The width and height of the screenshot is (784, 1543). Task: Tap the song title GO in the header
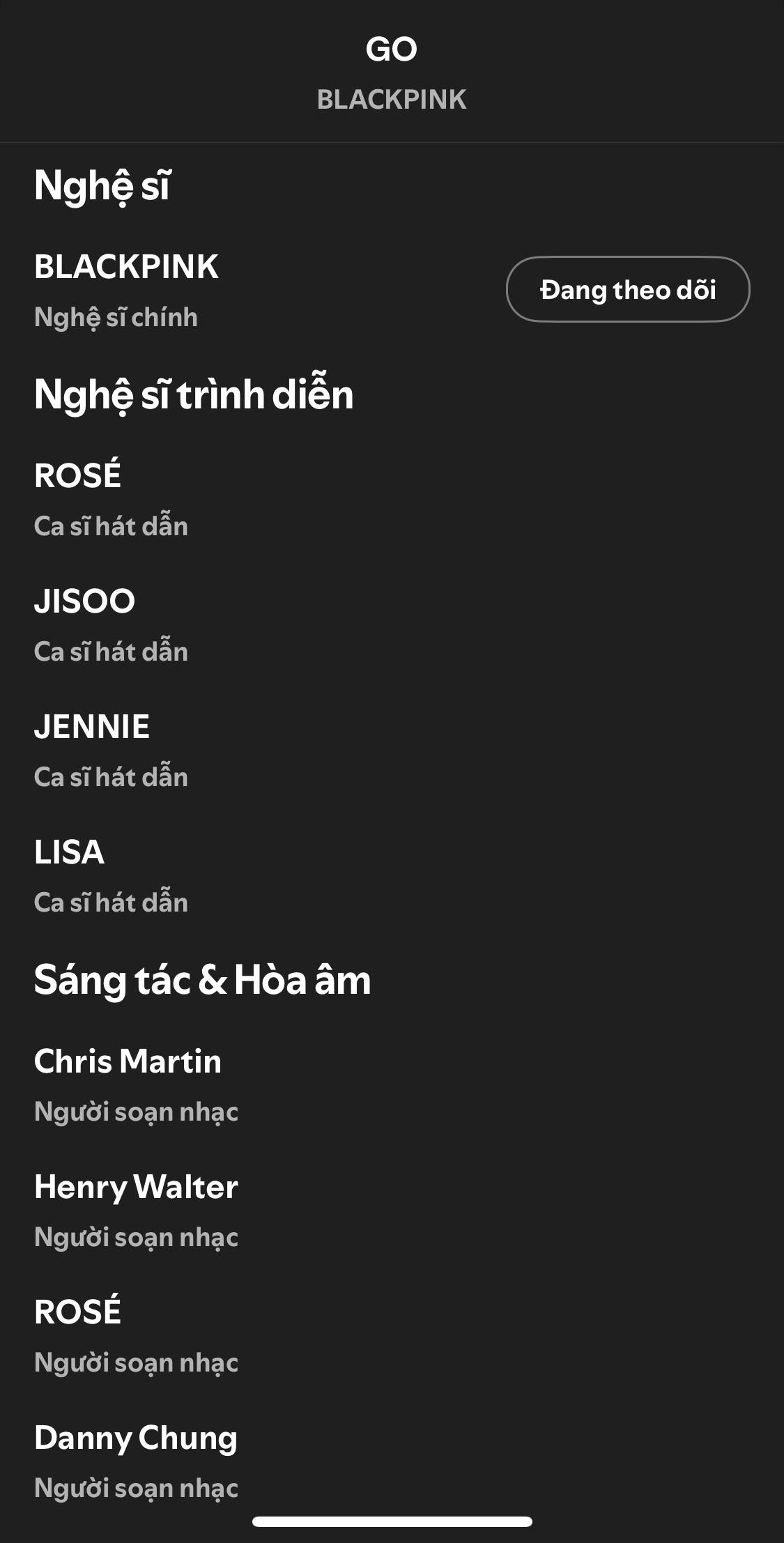(x=392, y=49)
